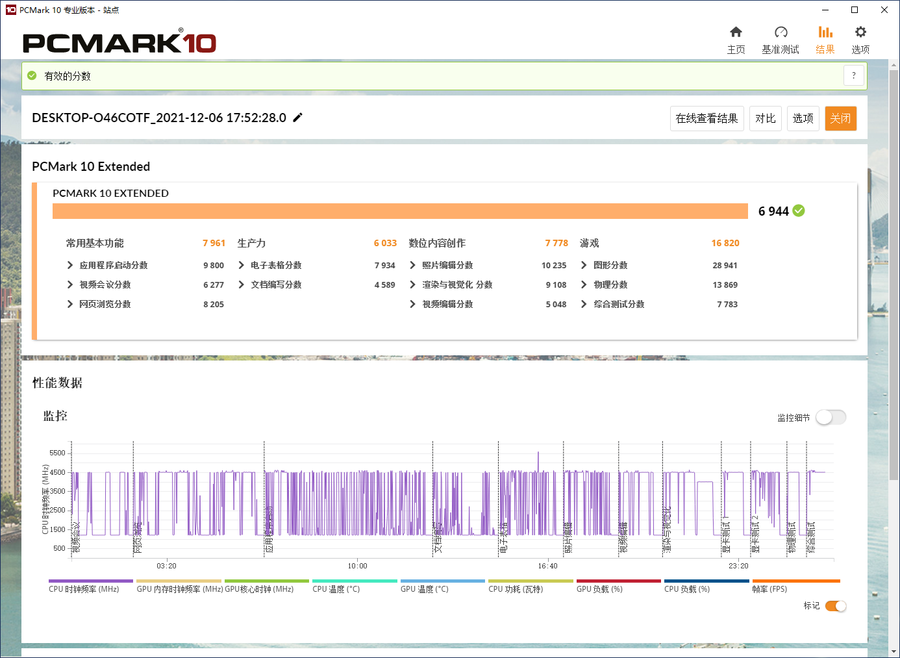Open the 选项 gear icon
This screenshot has width=900, height=658.
pos(860,33)
